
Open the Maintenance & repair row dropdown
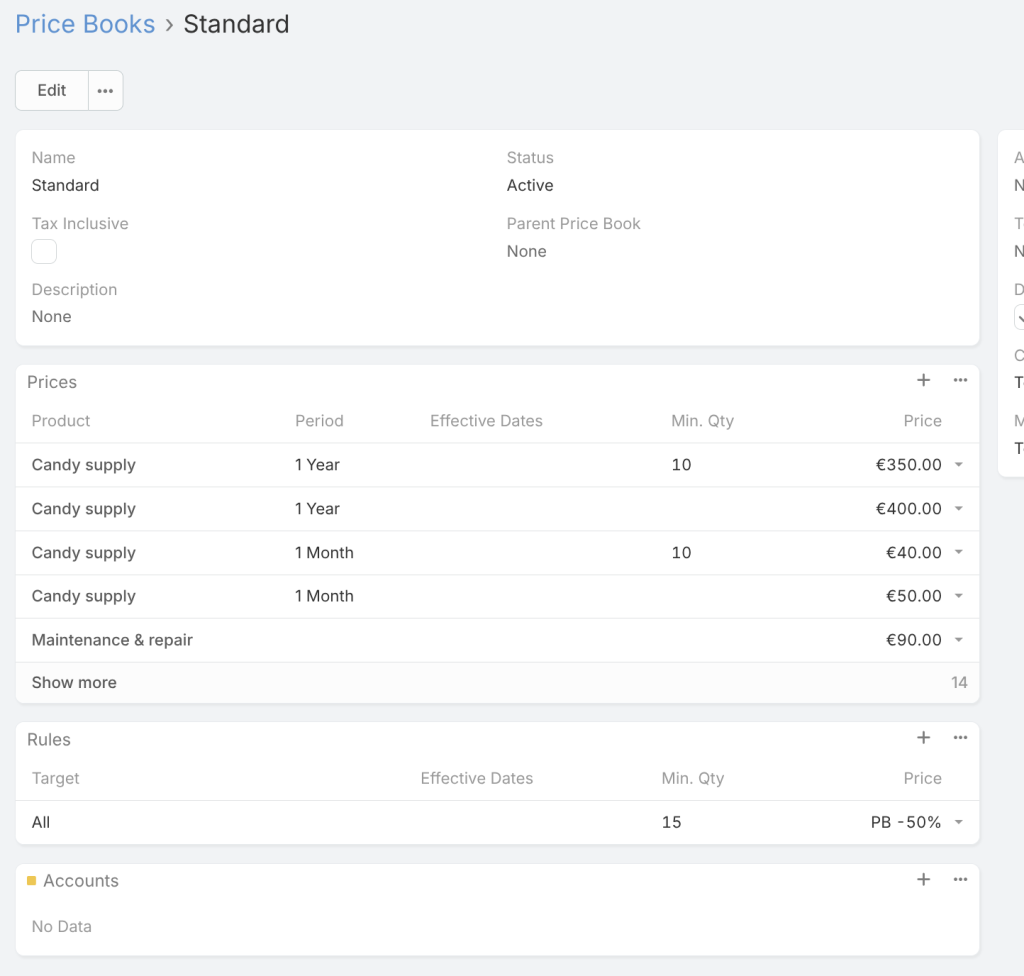pyautogui.click(x=959, y=640)
